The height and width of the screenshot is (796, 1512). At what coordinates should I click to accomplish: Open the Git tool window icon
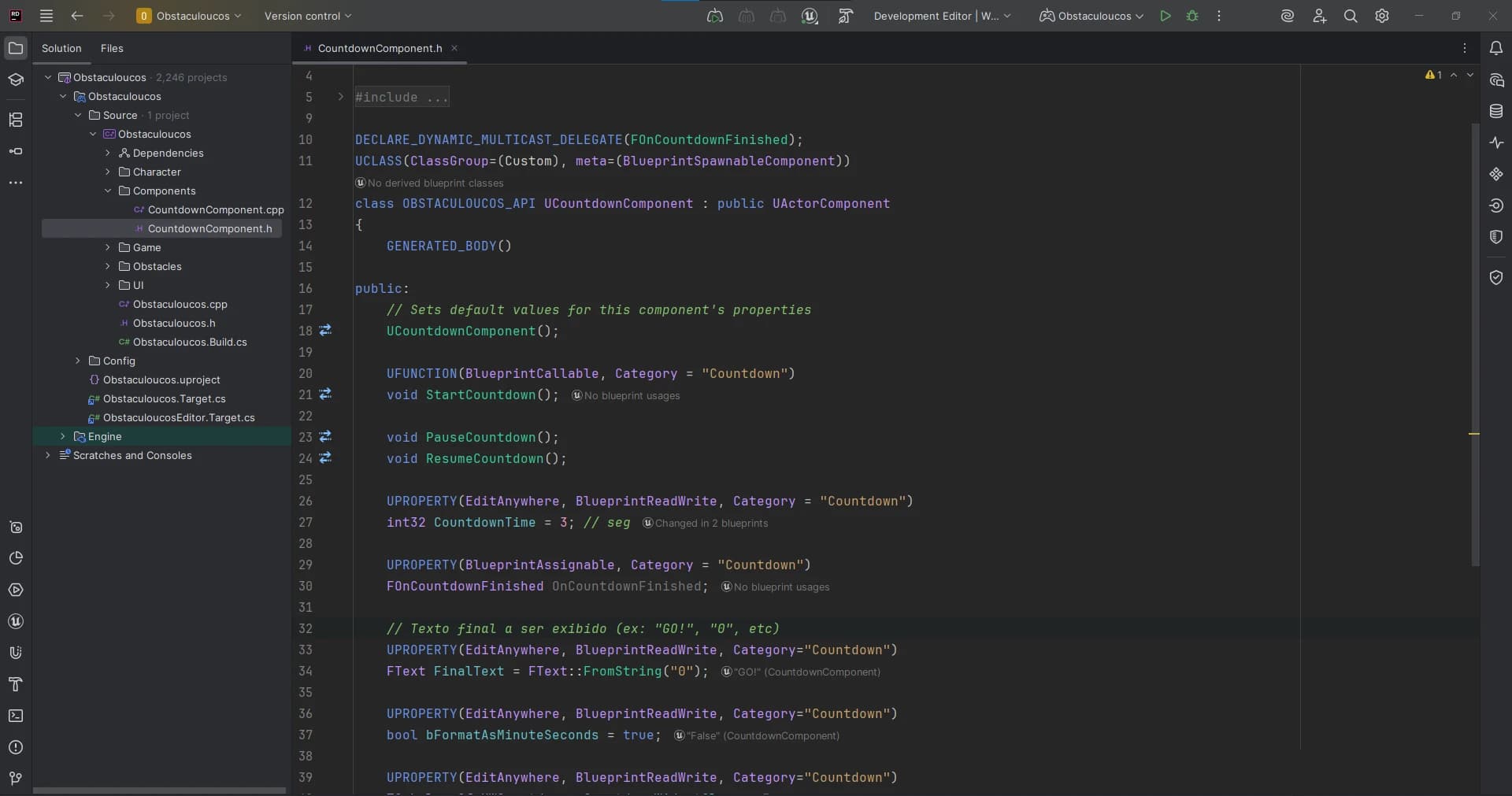[15, 779]
